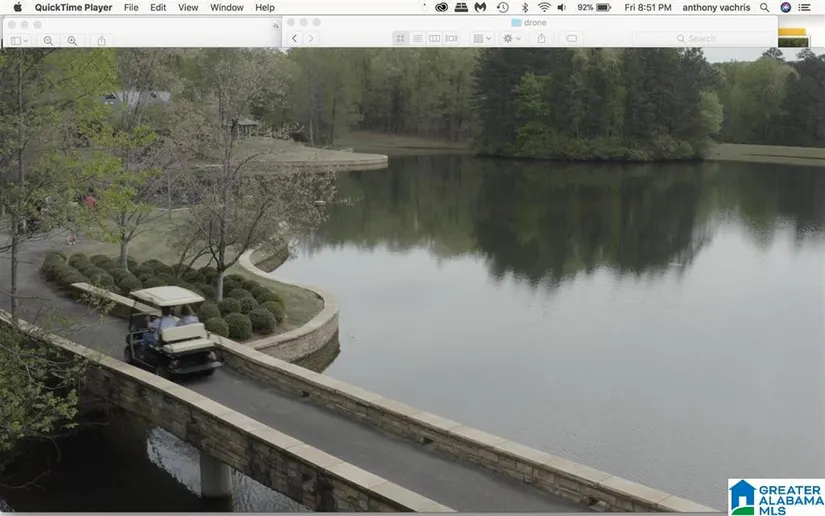The height and width of the screenshot is (516, 825).
Task: Click the zoom out magnifier icon
Action: click(x=48, y=40)
